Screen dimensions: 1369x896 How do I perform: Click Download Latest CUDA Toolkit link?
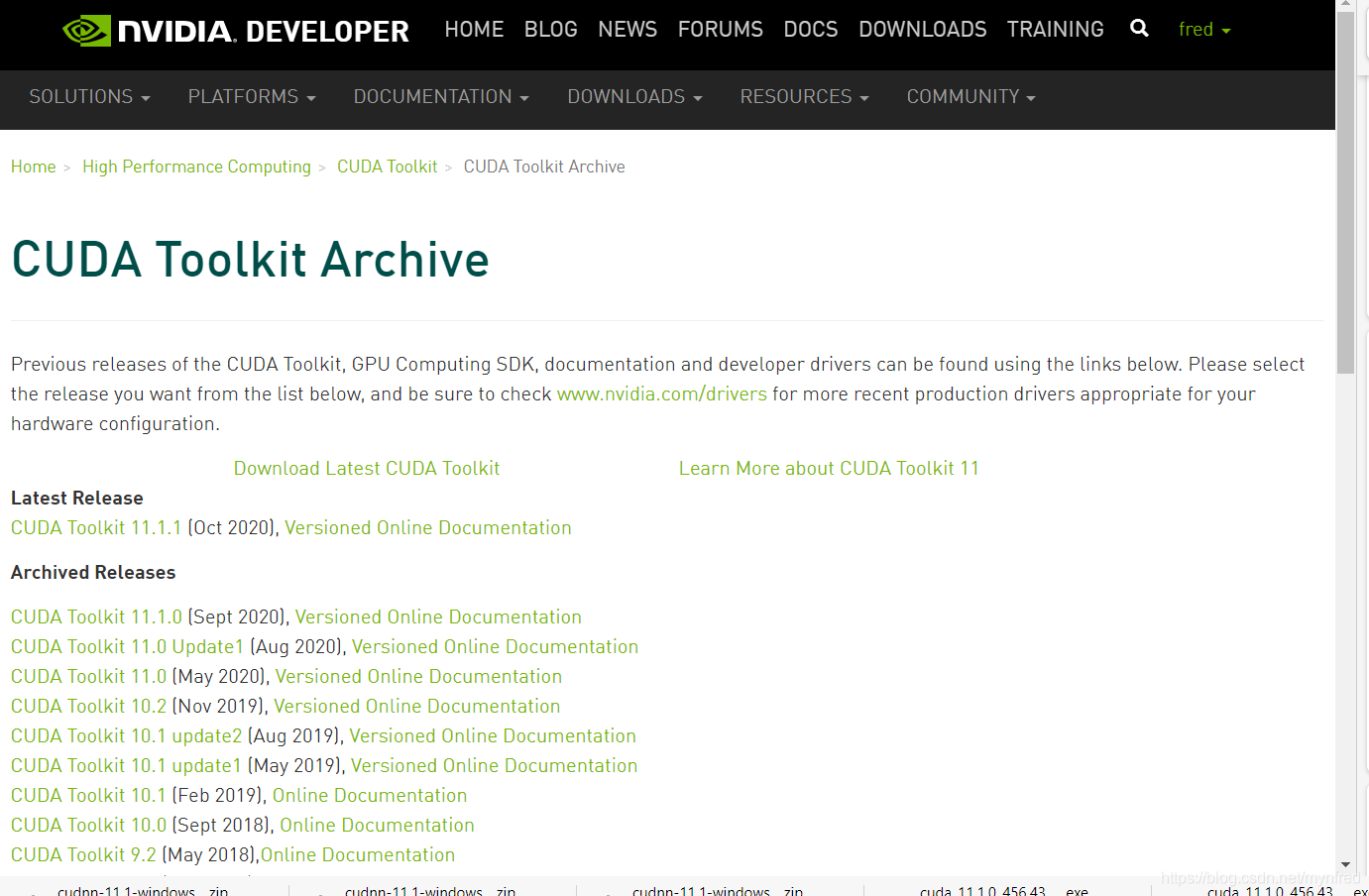click(x=367, y=469)
